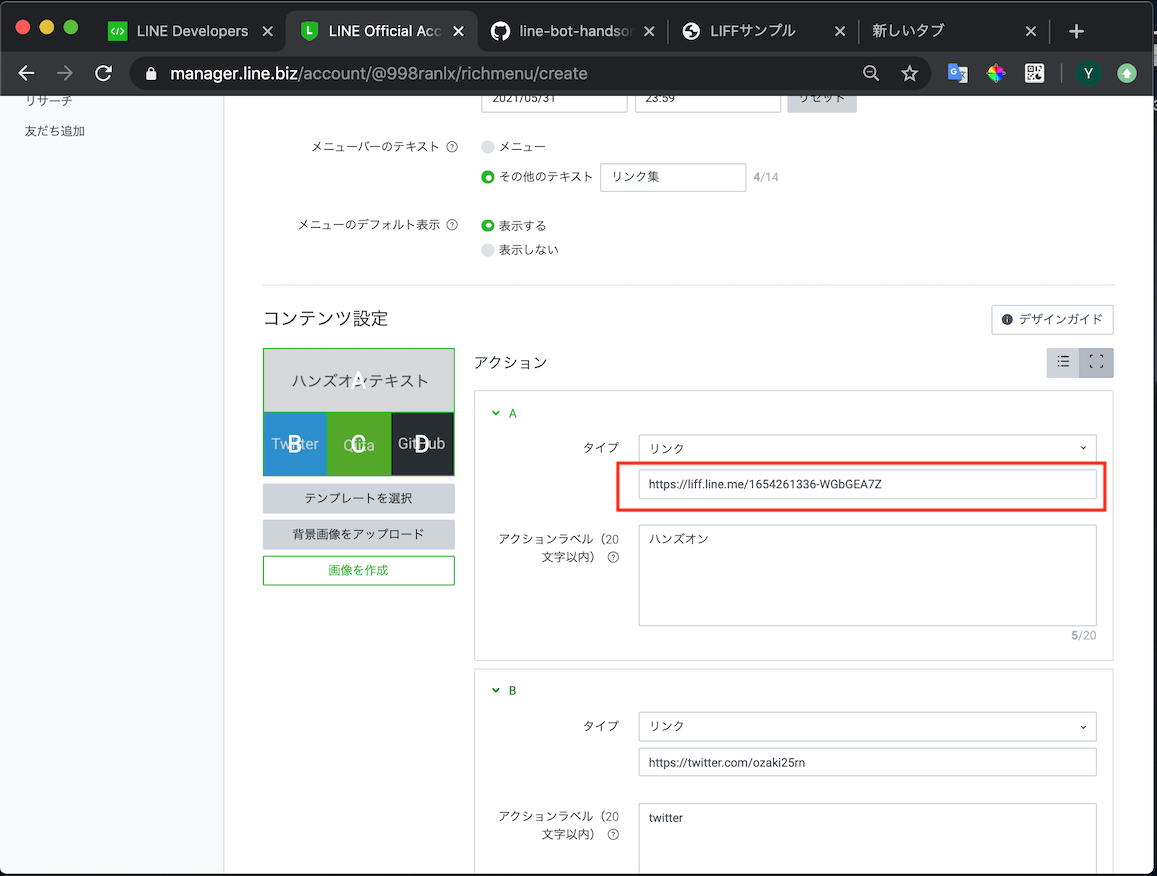1157x876 pixels.
Task: Click help icon beside action A label
Action: 612,557
